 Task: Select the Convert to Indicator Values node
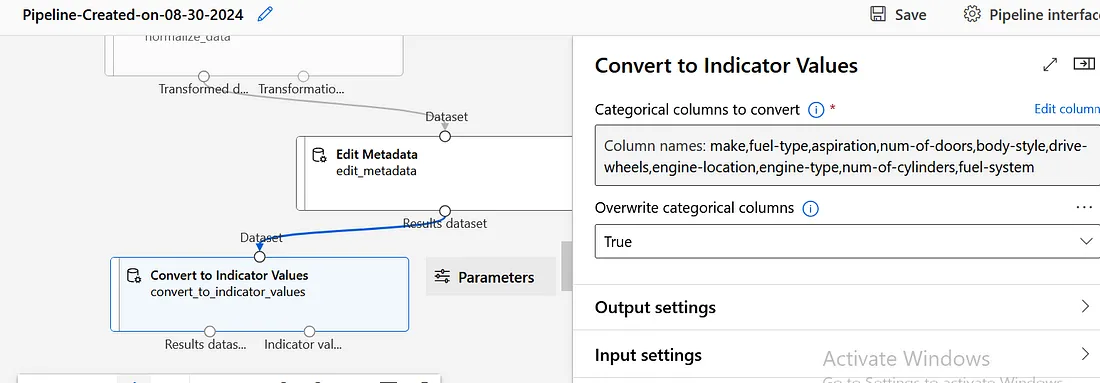pos(260,294)
